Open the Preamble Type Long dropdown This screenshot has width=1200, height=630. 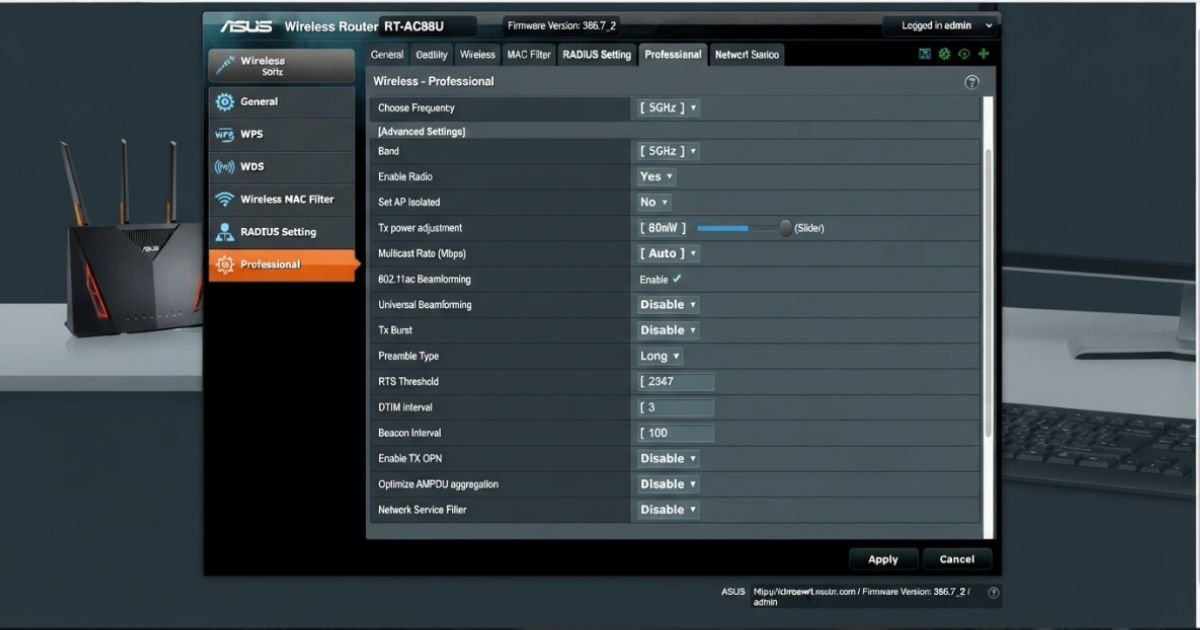[x=660, y=356]
